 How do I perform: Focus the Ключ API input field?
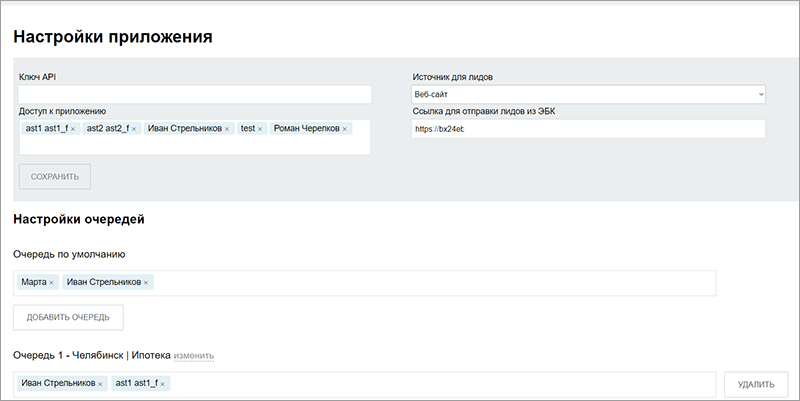194,95
